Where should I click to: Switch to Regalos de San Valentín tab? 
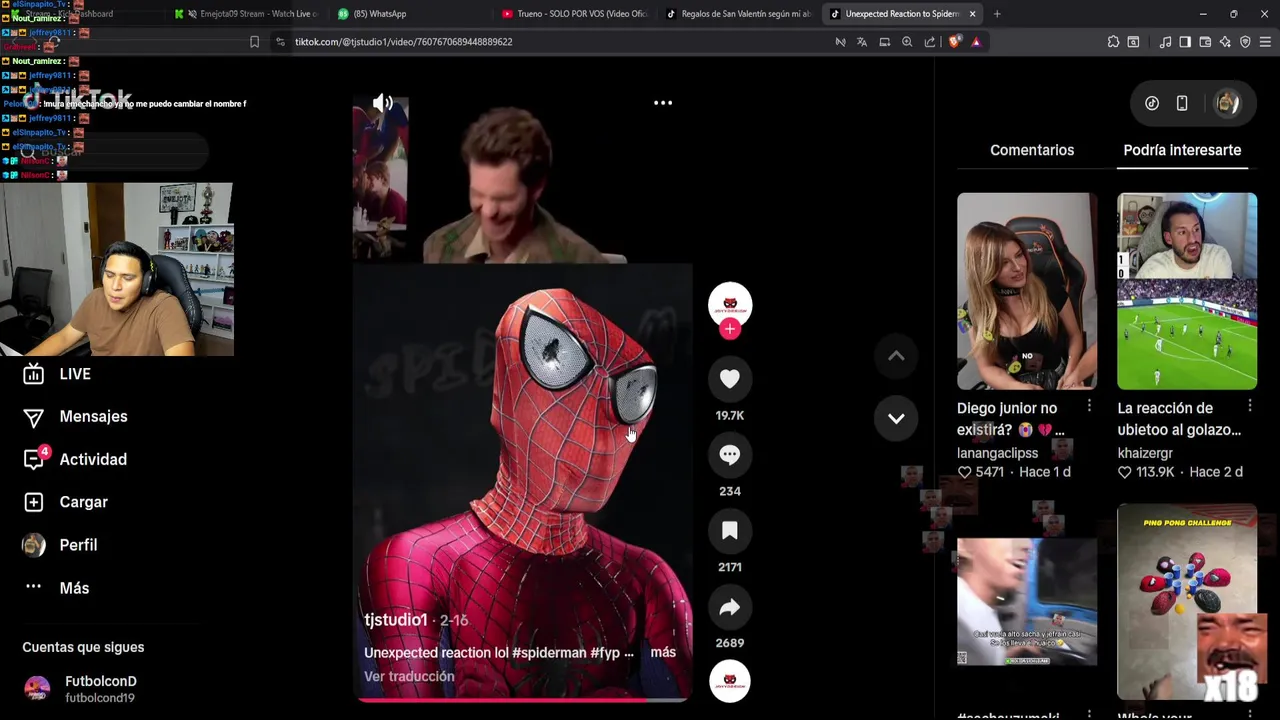pyautogui.click(x=738, y=14)
